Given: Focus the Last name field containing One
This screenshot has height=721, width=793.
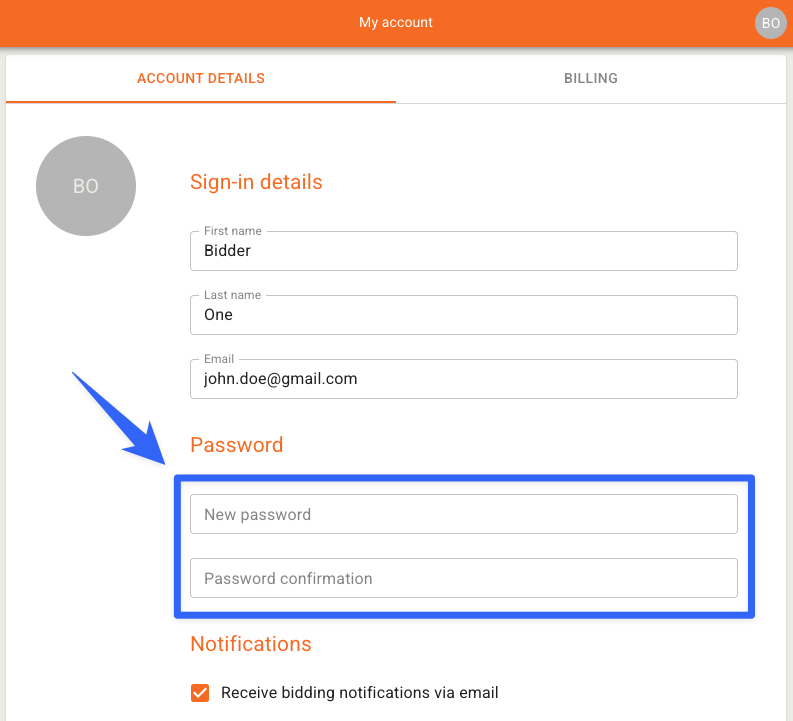Looking at the screenshot, I should (x=463, y=315).
